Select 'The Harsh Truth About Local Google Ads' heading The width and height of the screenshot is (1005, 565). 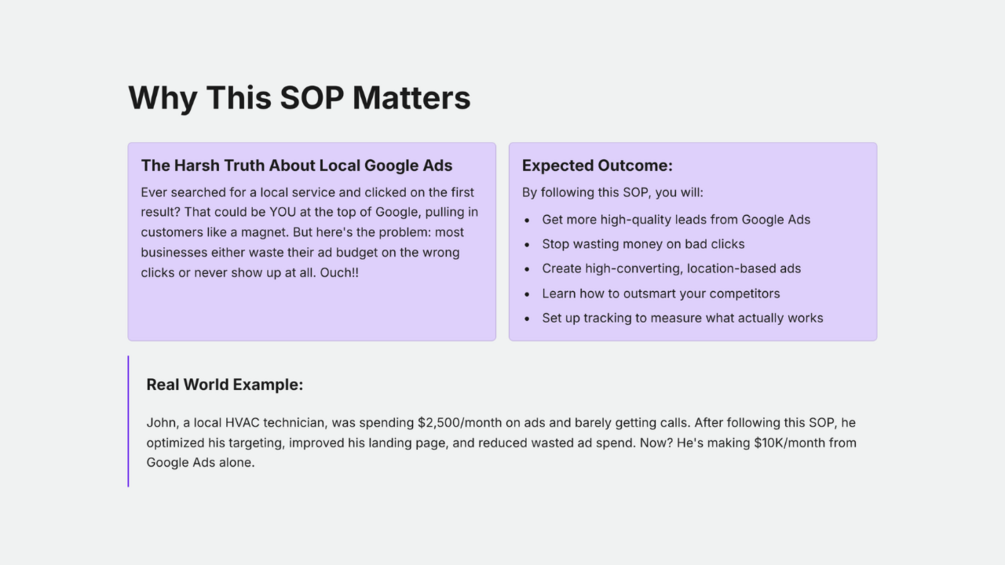(x=297, y=165)
